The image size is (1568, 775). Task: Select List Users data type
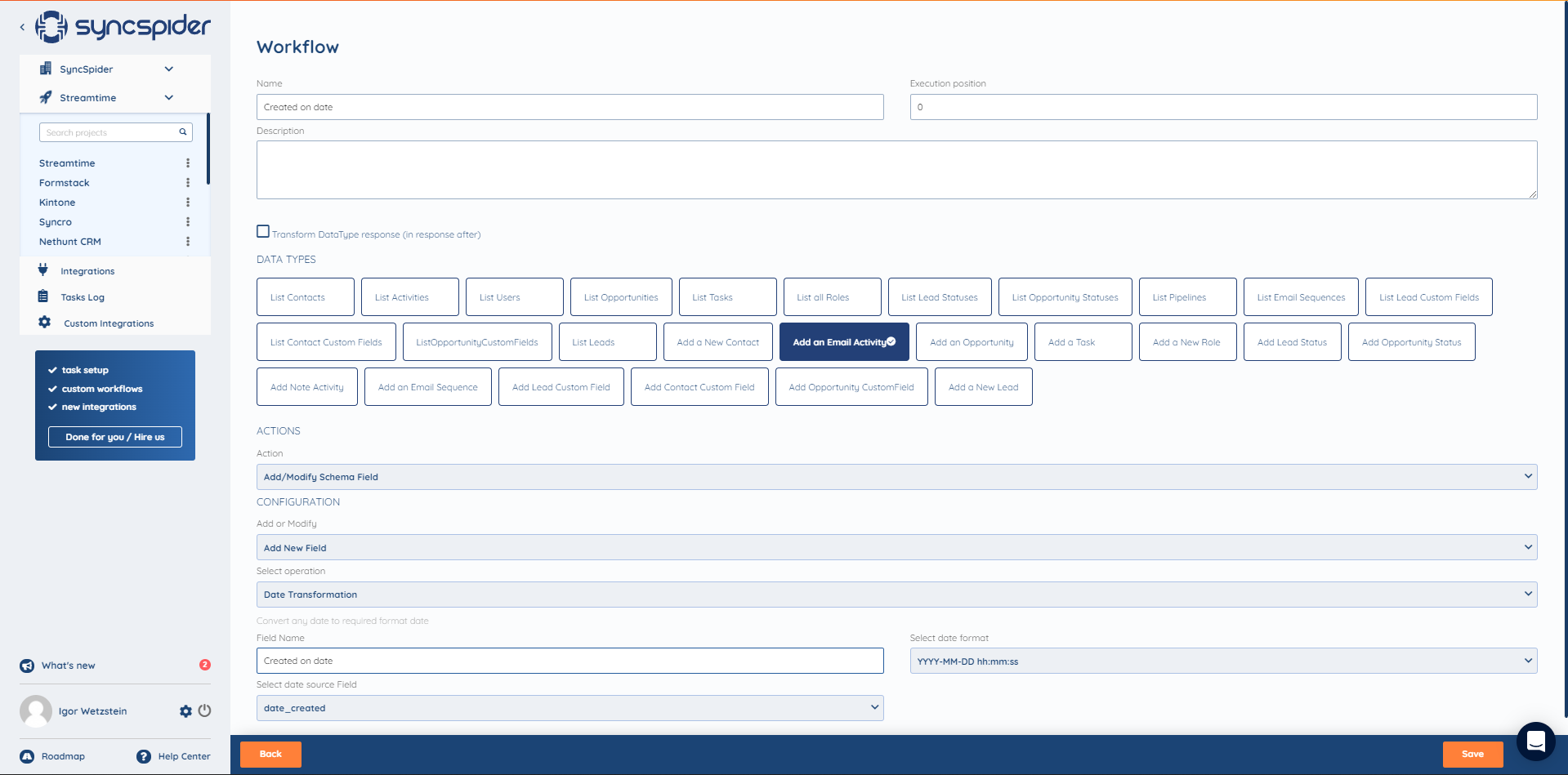click(x=515, y=297)
